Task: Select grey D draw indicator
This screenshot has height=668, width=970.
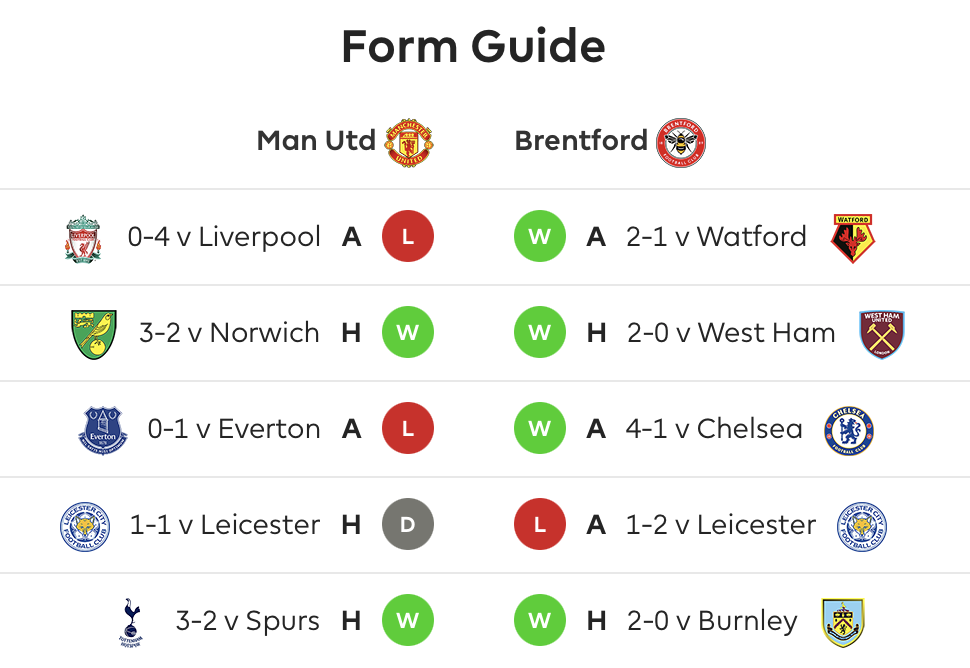Action: [408, 525]
